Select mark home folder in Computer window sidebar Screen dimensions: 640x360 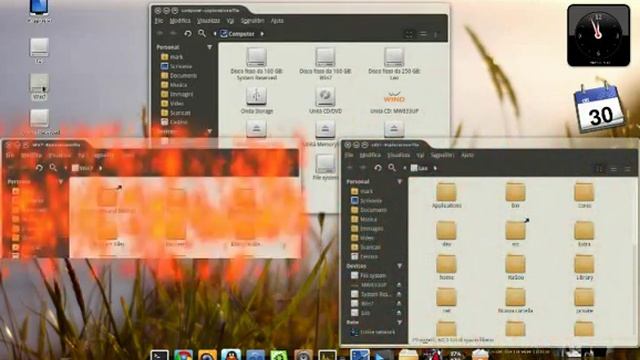tap(172, 57)
